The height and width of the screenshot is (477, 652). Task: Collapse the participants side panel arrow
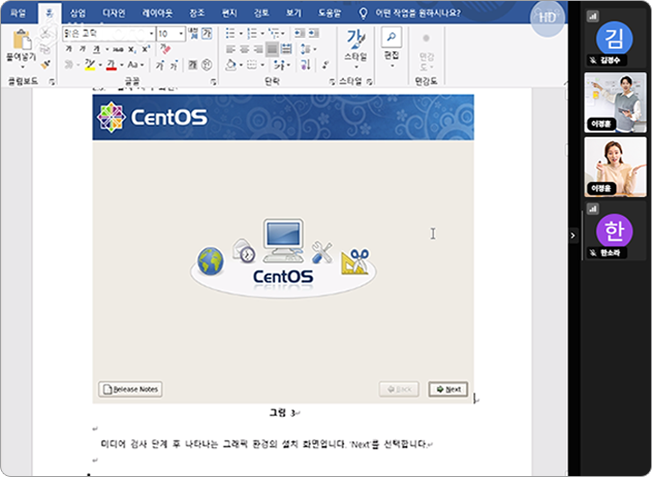[573, 235]
